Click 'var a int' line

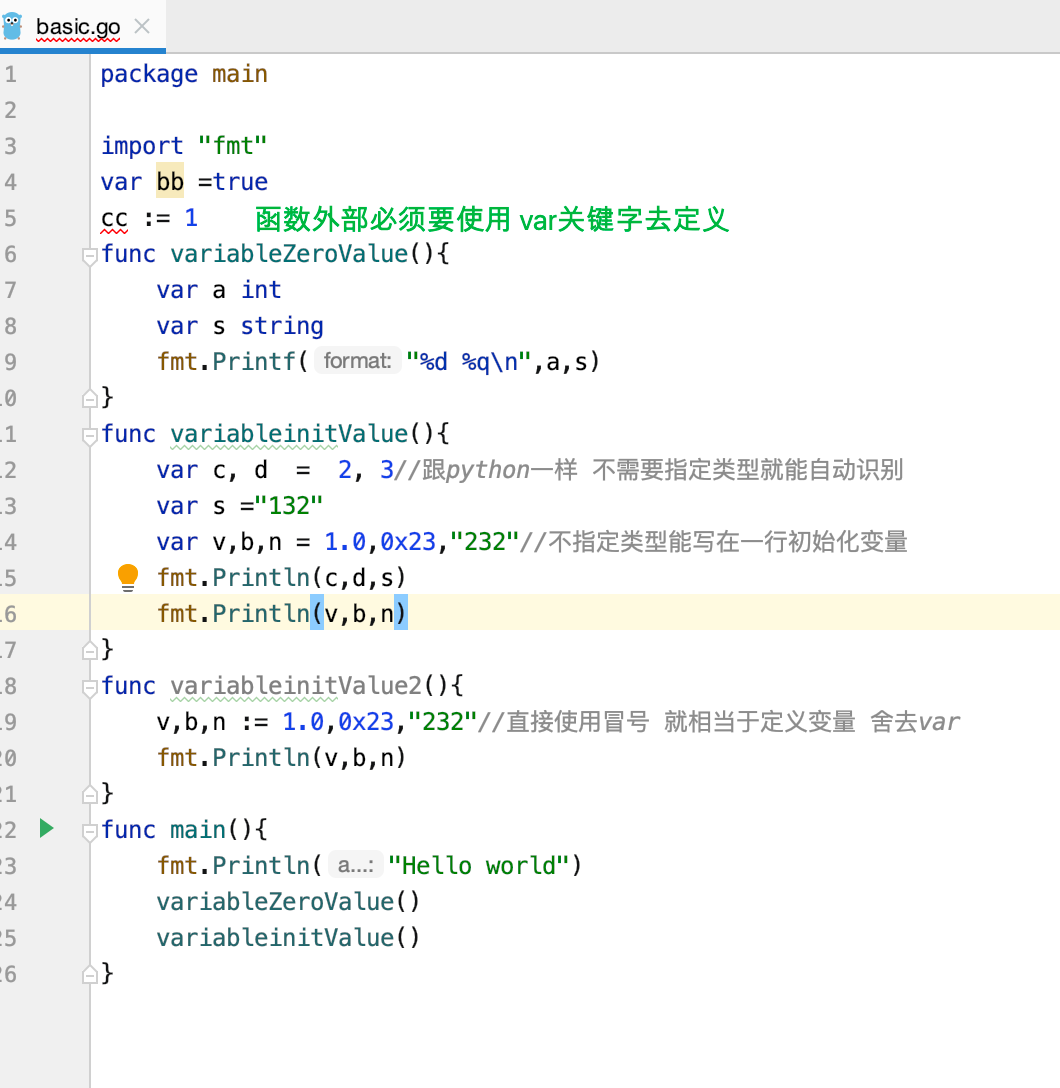point(219,289)
